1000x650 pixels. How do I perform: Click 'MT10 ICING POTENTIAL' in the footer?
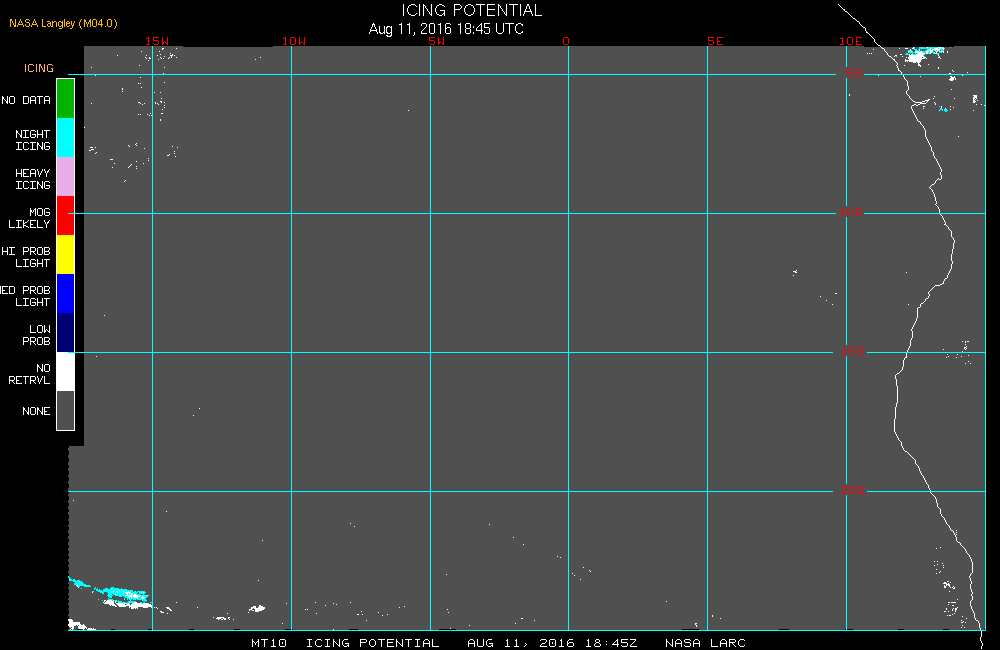(345, 643)
